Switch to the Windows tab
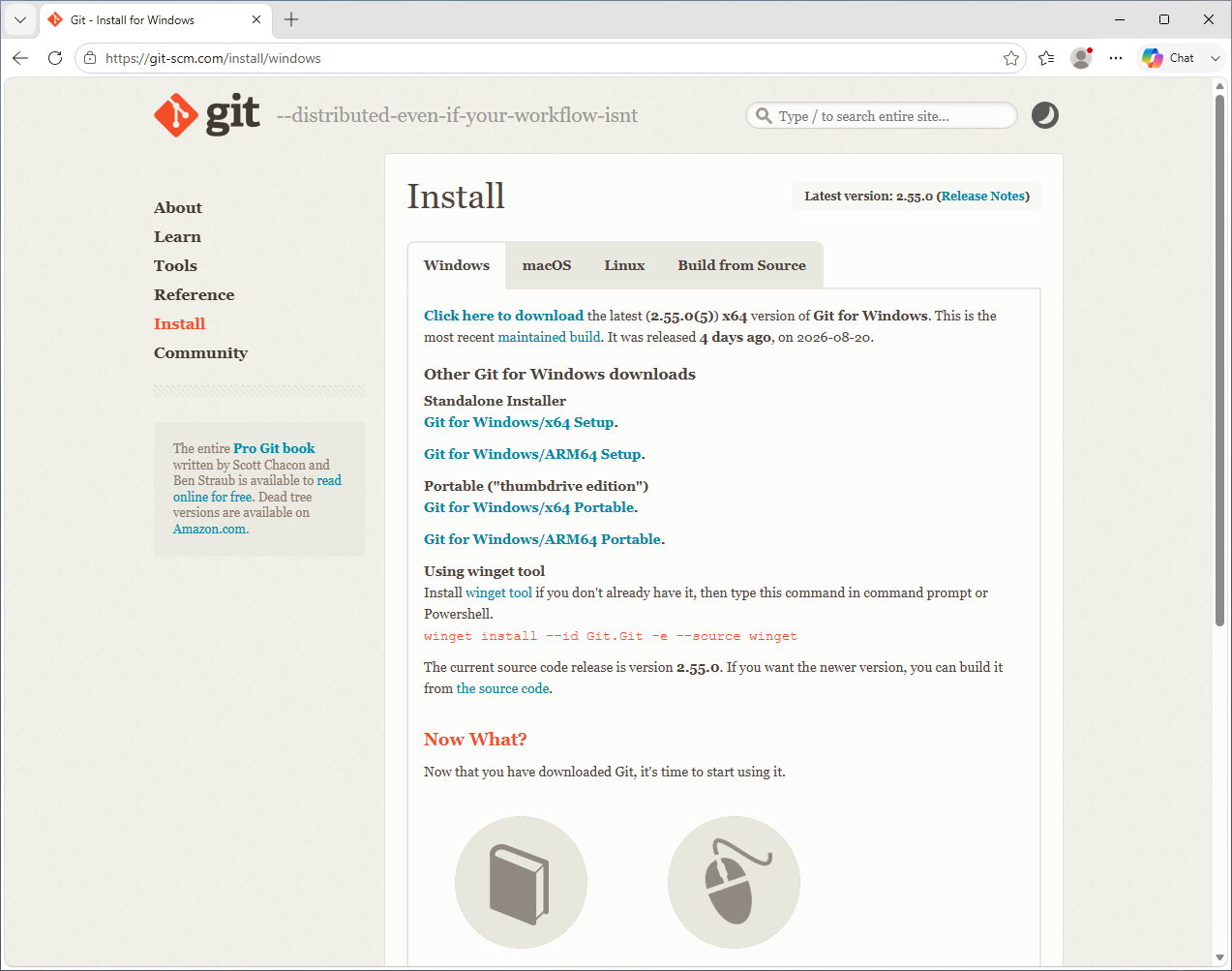This screenshot has width=1232, height=971. pos(457,265)
